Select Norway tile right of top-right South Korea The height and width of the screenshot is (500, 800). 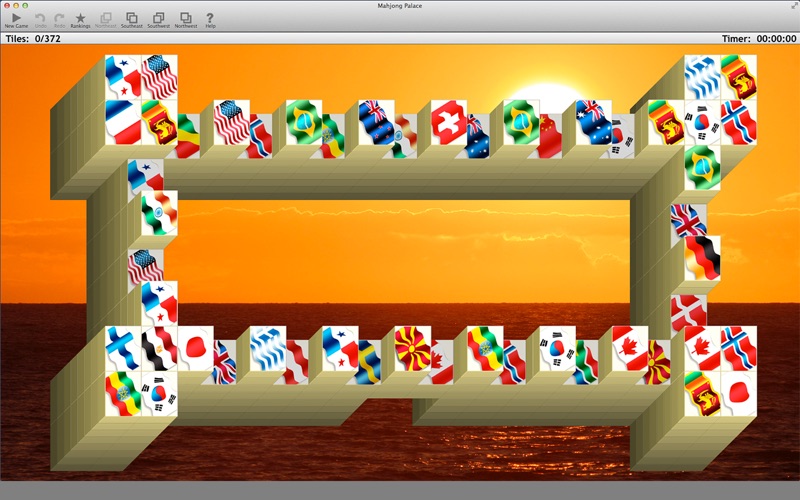[739, 122]
